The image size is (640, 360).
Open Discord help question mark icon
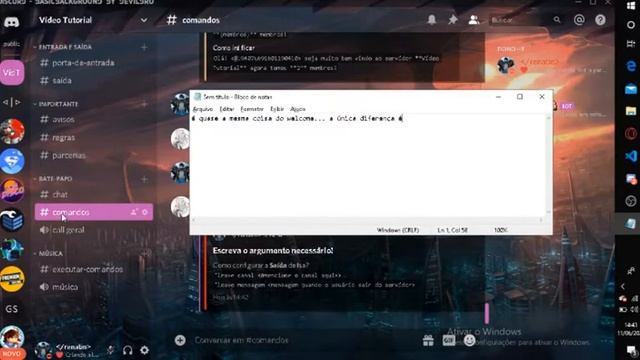tap(600, 20)
